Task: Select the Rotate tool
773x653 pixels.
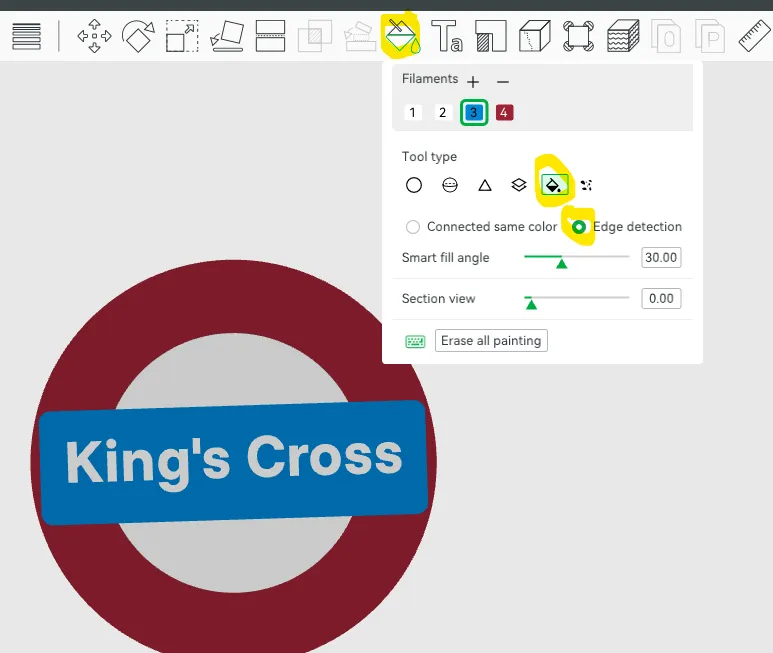Action: click(138, 36)
